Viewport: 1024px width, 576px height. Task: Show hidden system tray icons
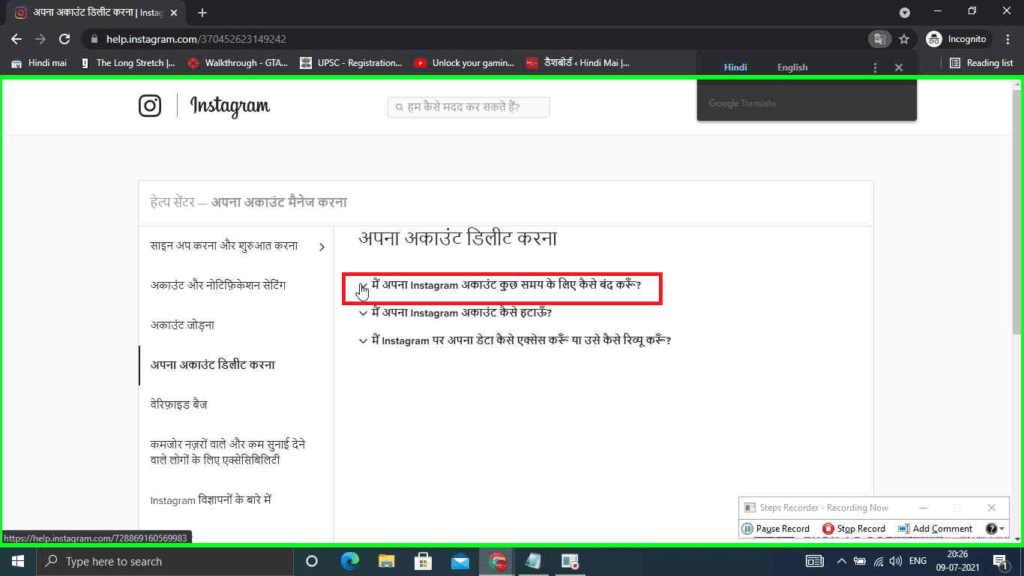tap(841, 561)
